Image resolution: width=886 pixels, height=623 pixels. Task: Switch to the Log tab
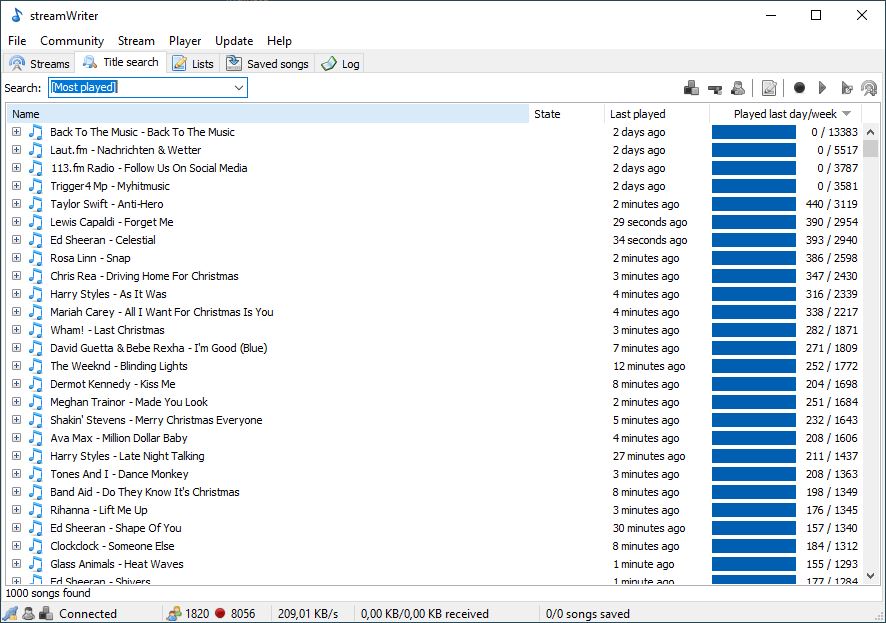[x=341, y=63]
